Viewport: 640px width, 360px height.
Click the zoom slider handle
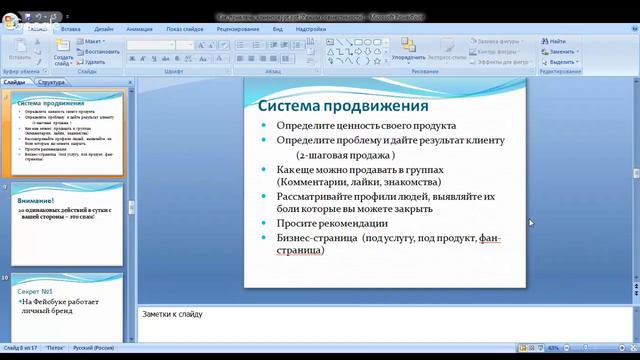click(586, 348)
